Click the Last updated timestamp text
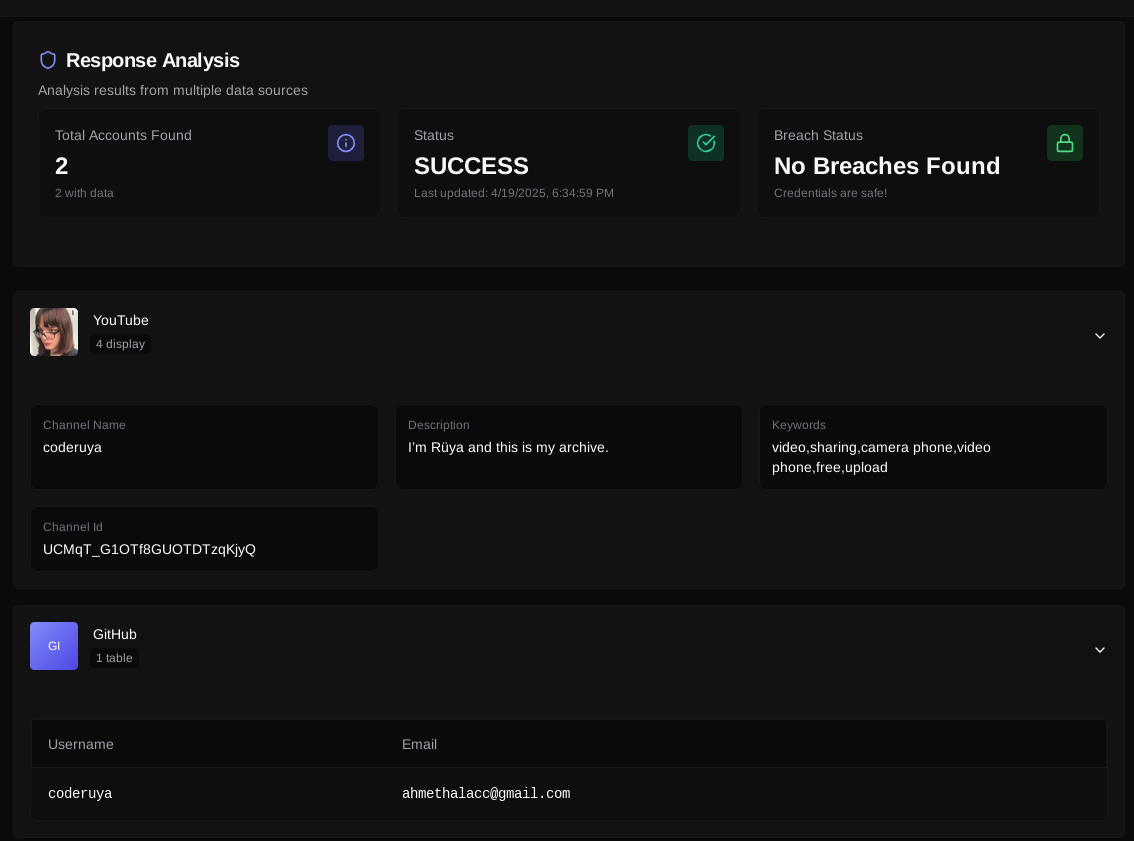The image size is (1134, 841). point(513,193)
